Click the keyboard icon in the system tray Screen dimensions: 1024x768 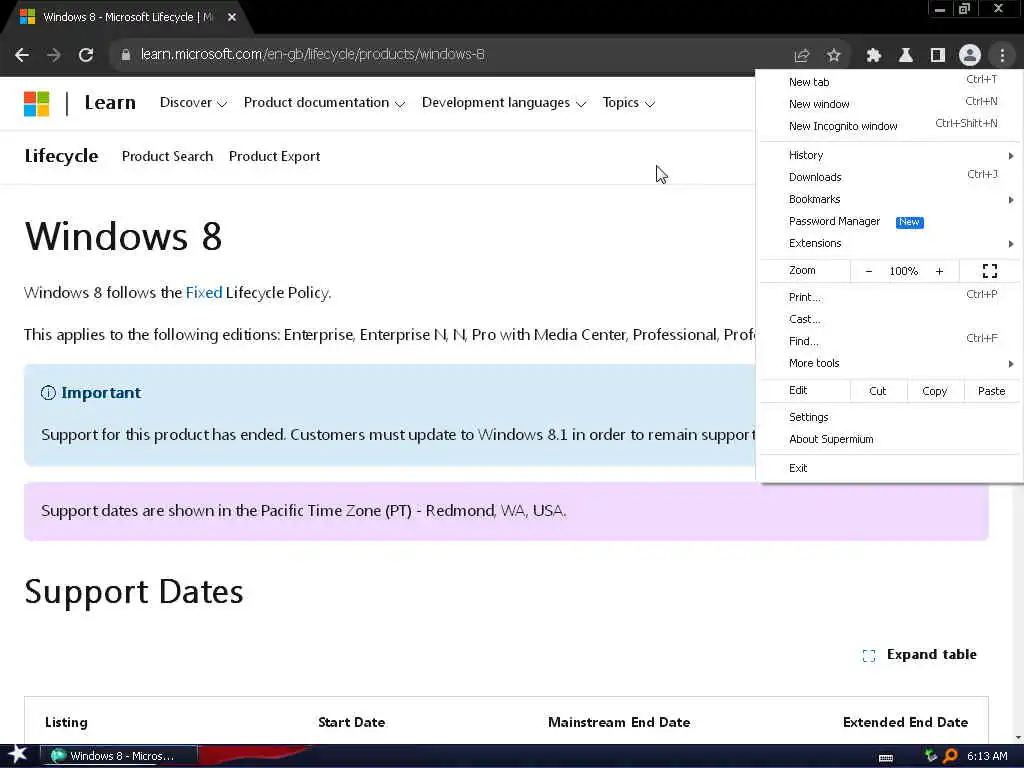886,757
